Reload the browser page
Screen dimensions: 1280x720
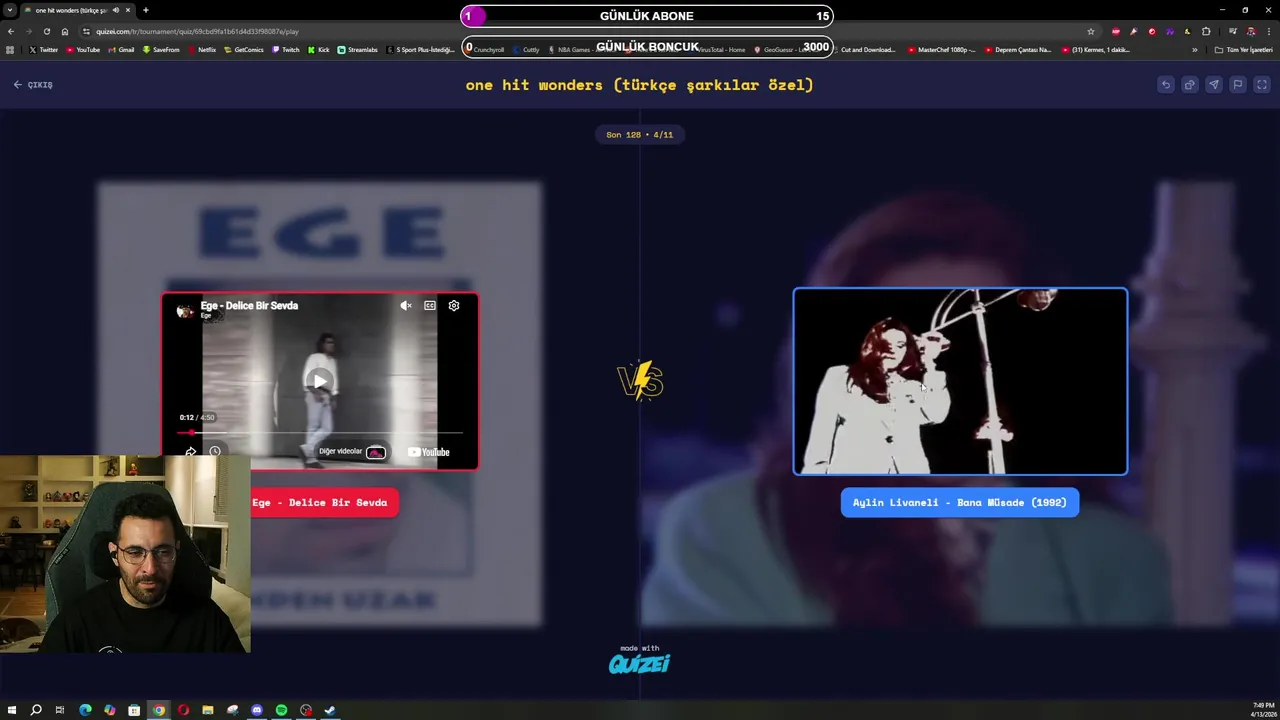point(46,31)
